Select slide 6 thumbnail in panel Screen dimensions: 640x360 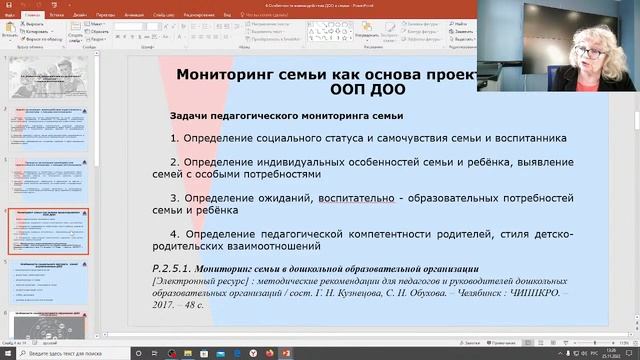(x=48, y=325)
